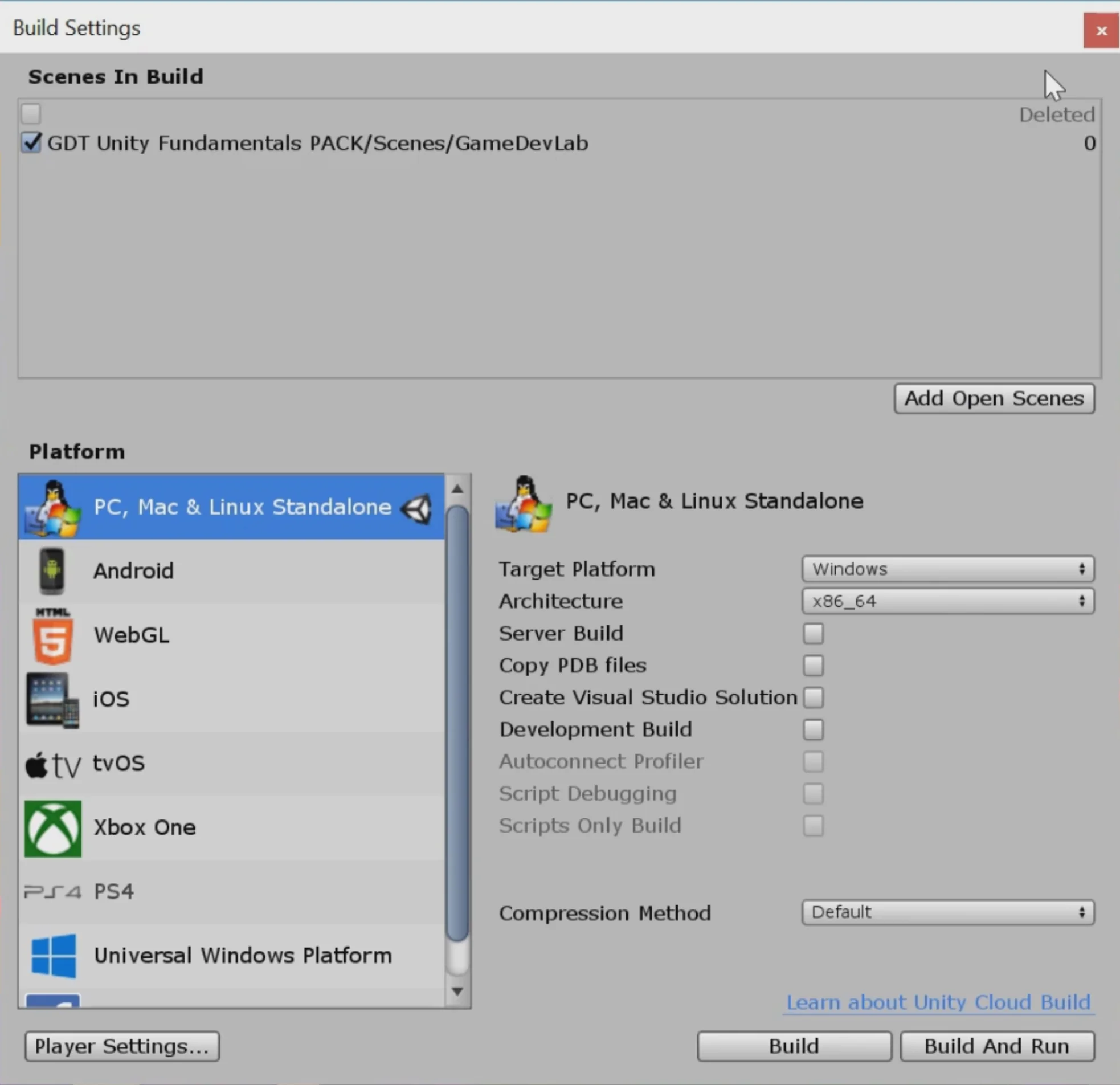Click the Unity logo on selected platform row
1120x1085 pixels.
pyautogui.click(x=416, y=508)
